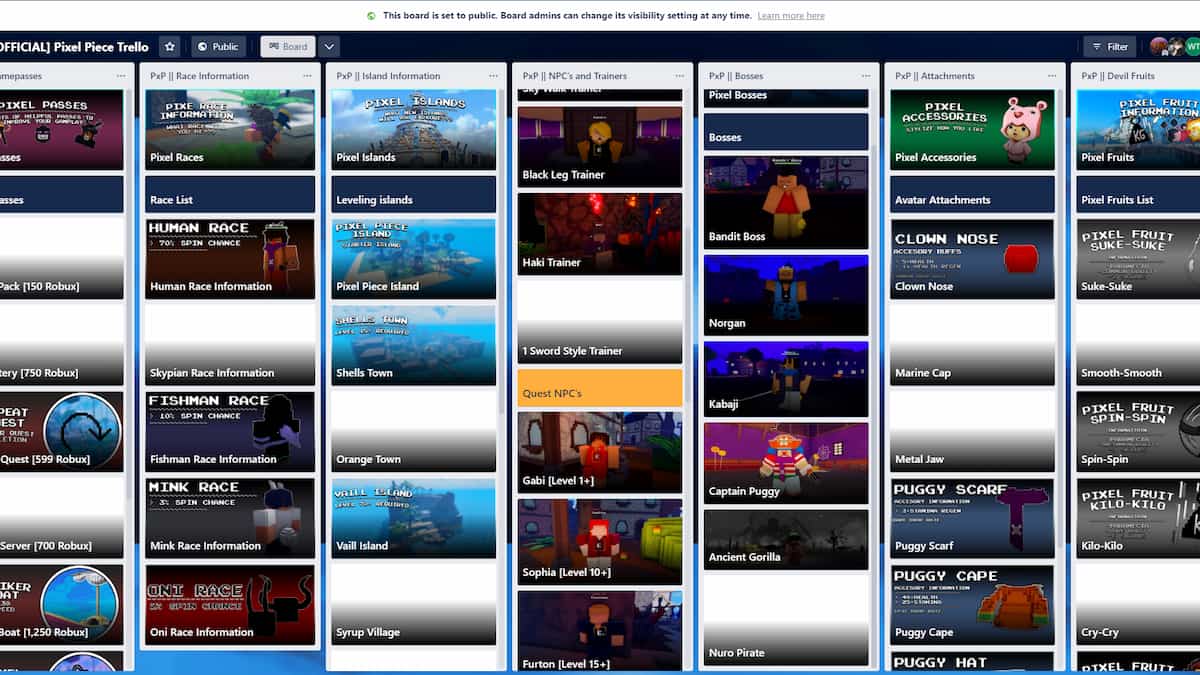
Task: Open the Human Race Information card
Action: (230, 259)
